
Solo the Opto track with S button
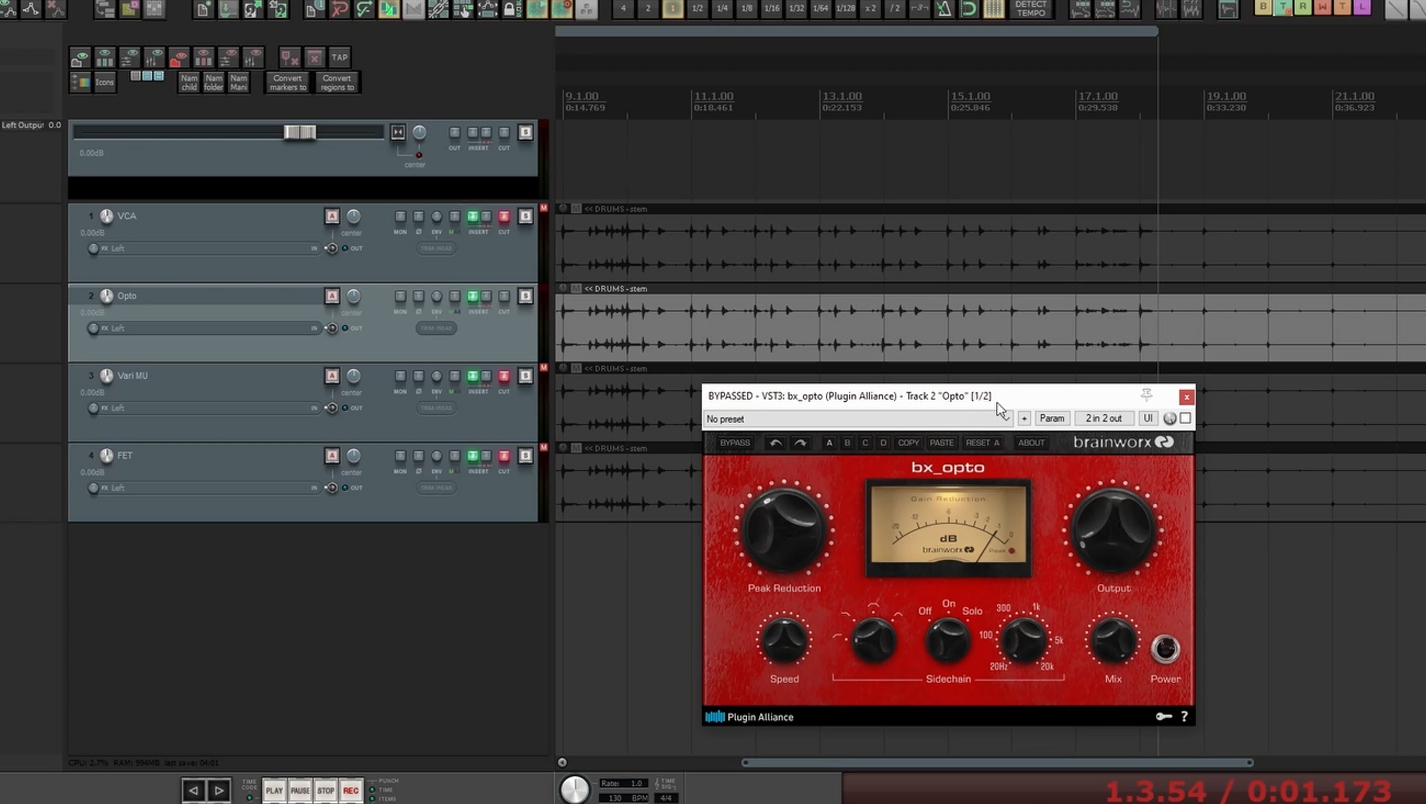point(525,296)
